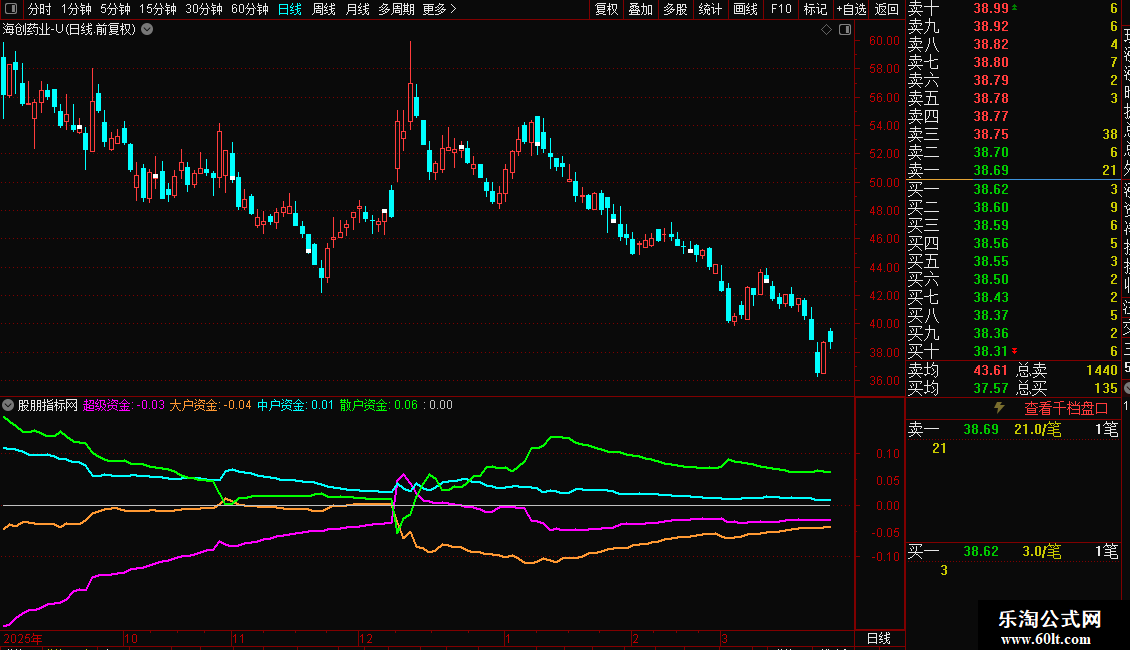Click the 标记 mark tool
The height and width of the screenshot is (650, 1130).
point(815,9)
